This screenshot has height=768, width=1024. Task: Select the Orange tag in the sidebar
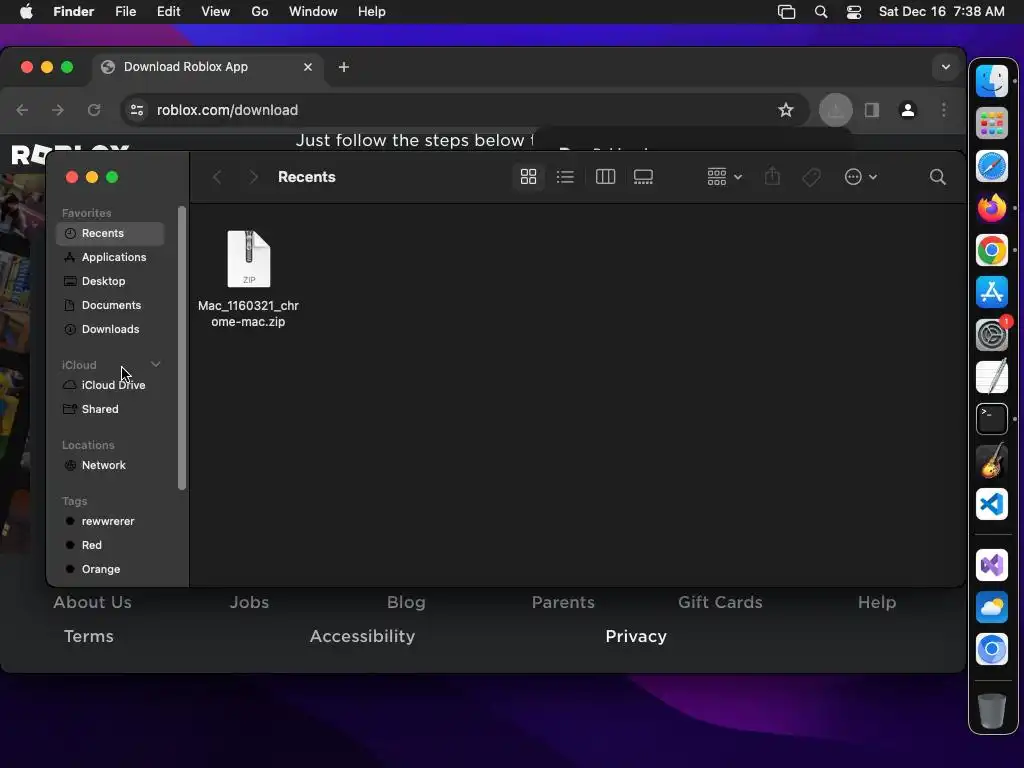pos(110,569)
